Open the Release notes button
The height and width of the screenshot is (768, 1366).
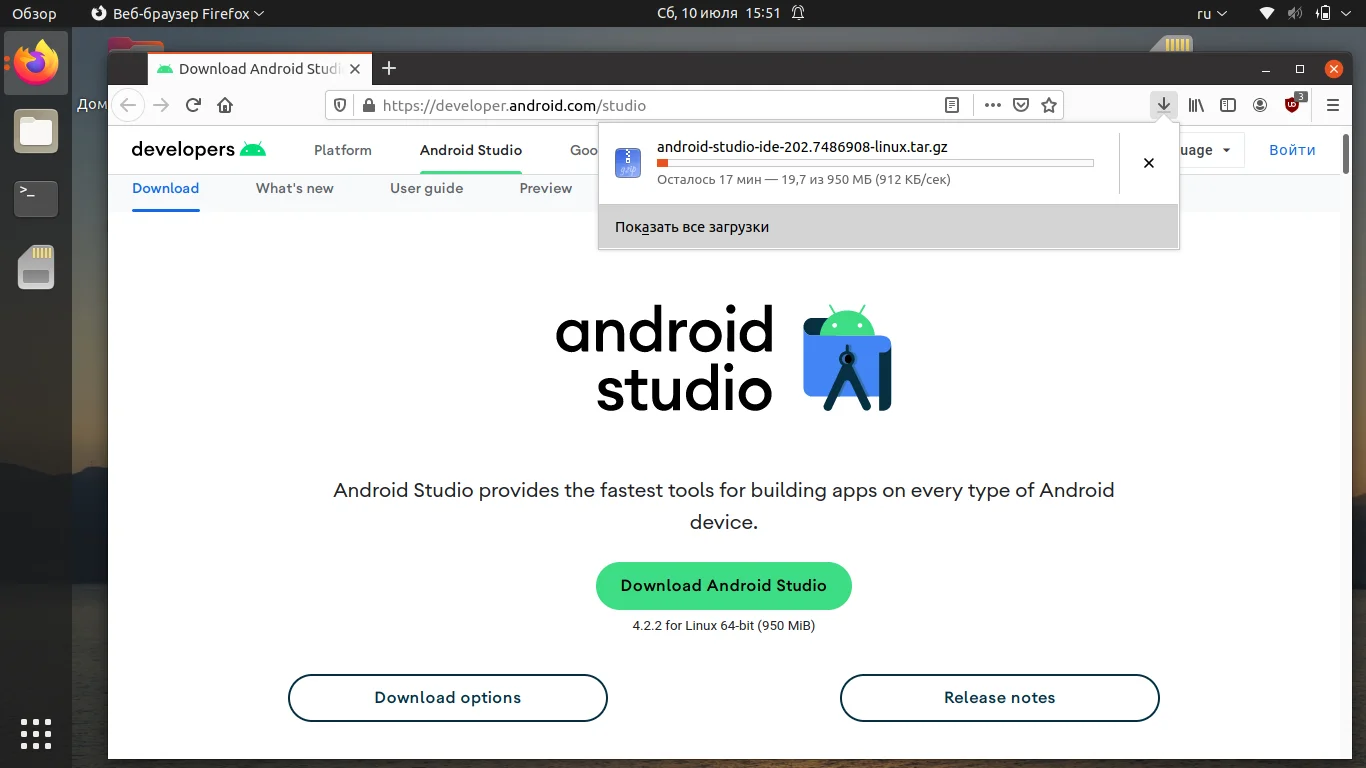(x=999, y=698)
